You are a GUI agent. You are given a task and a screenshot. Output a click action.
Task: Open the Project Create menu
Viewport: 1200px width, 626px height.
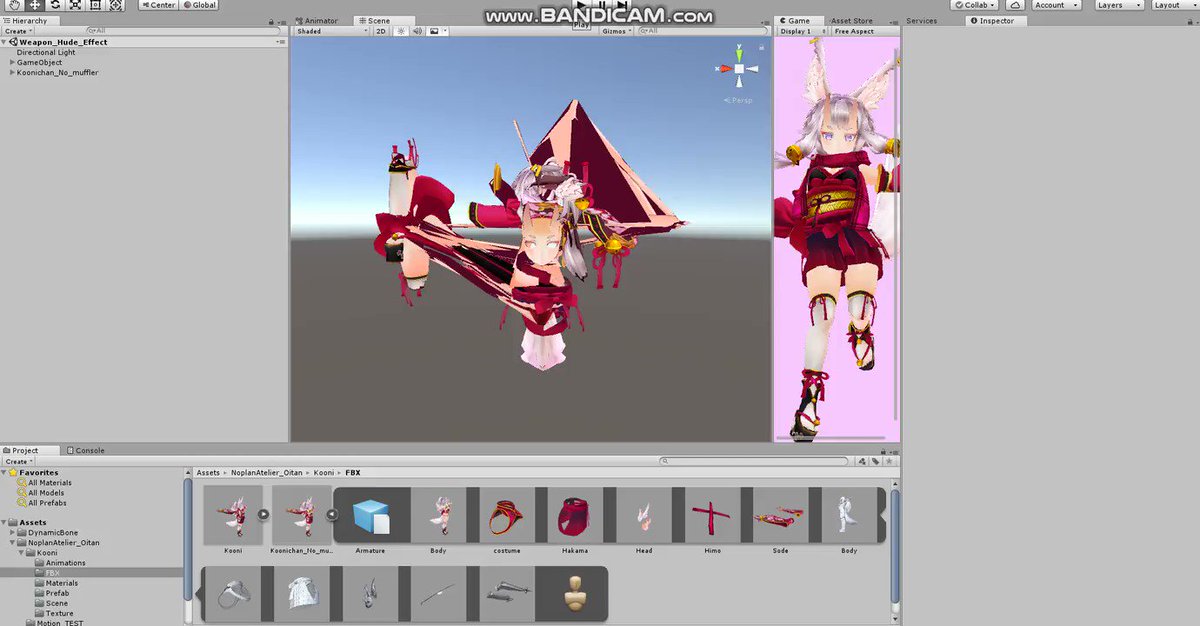(18, 461)
